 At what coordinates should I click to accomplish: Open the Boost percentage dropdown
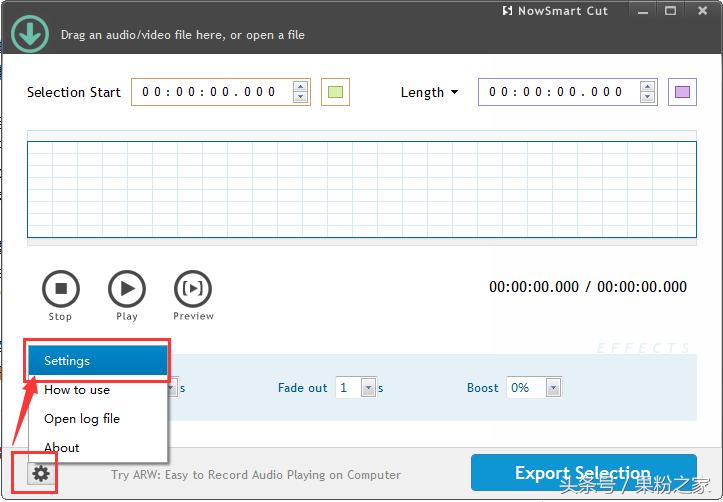pyautogui.click(x=553, y=388)
